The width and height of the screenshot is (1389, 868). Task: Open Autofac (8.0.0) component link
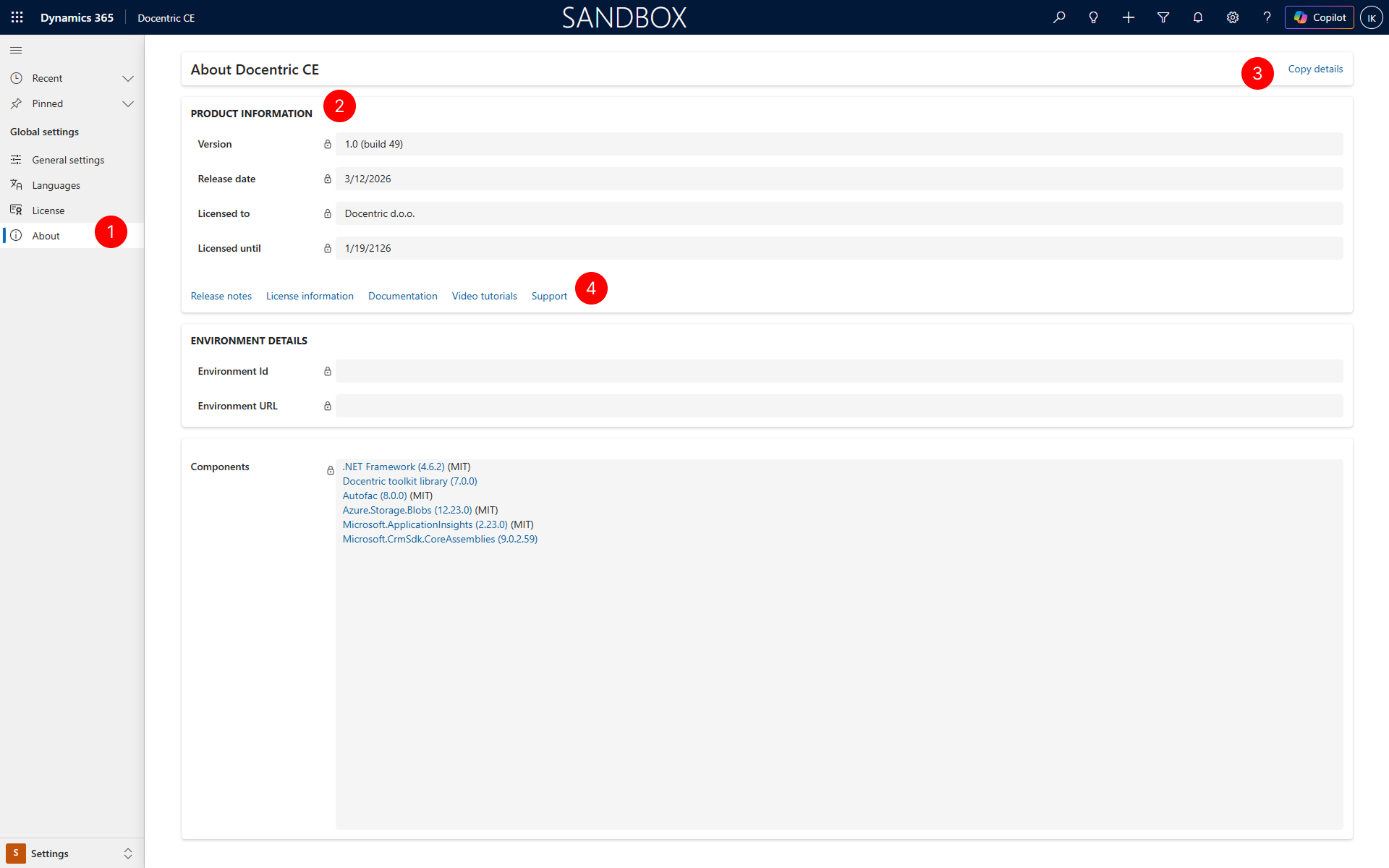point(375,495)
